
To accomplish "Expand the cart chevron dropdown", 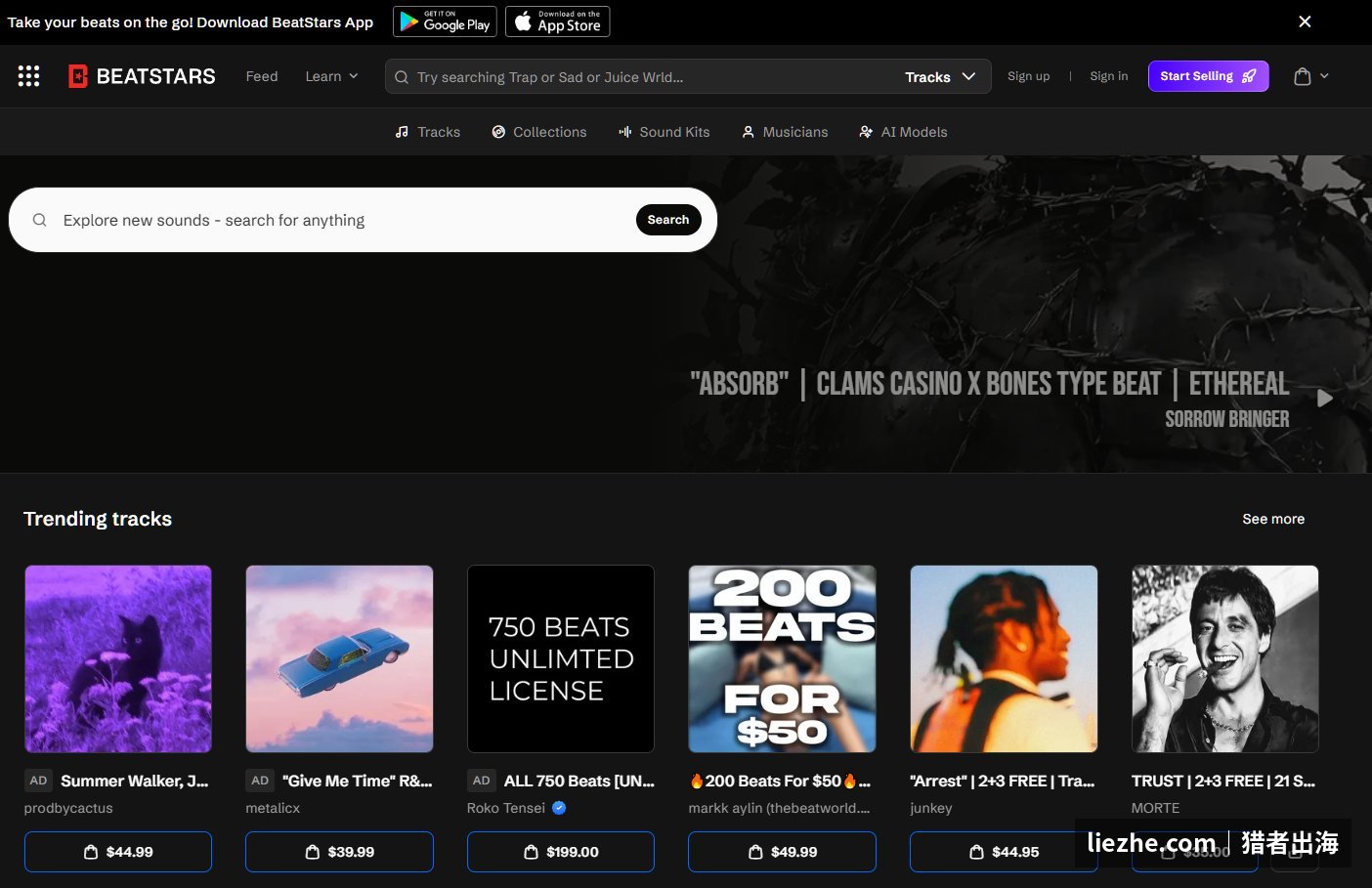I will click(1324, 76).
